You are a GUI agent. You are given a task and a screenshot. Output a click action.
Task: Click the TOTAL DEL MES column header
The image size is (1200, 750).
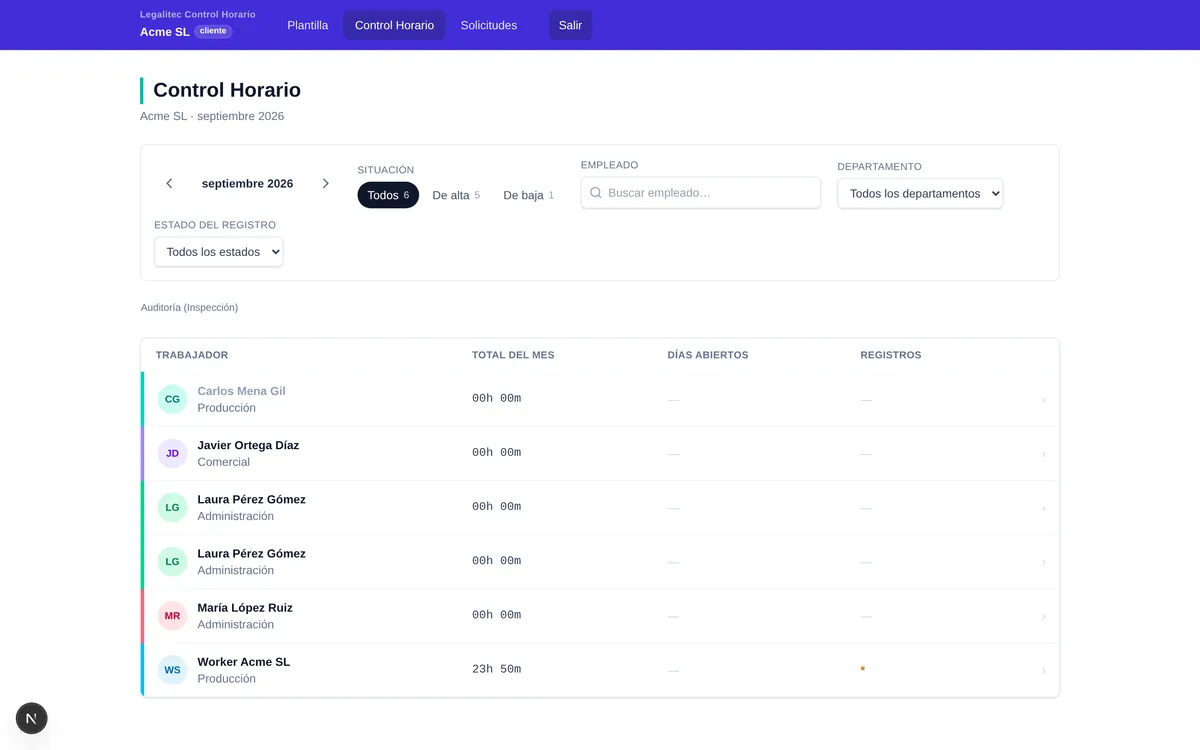coord(513,355)
